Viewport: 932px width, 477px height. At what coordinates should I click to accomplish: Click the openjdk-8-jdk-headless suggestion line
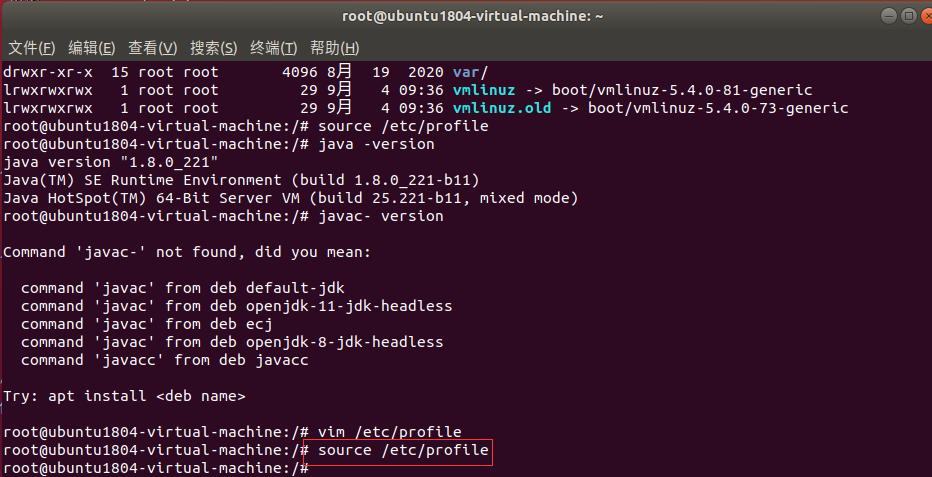232,342
